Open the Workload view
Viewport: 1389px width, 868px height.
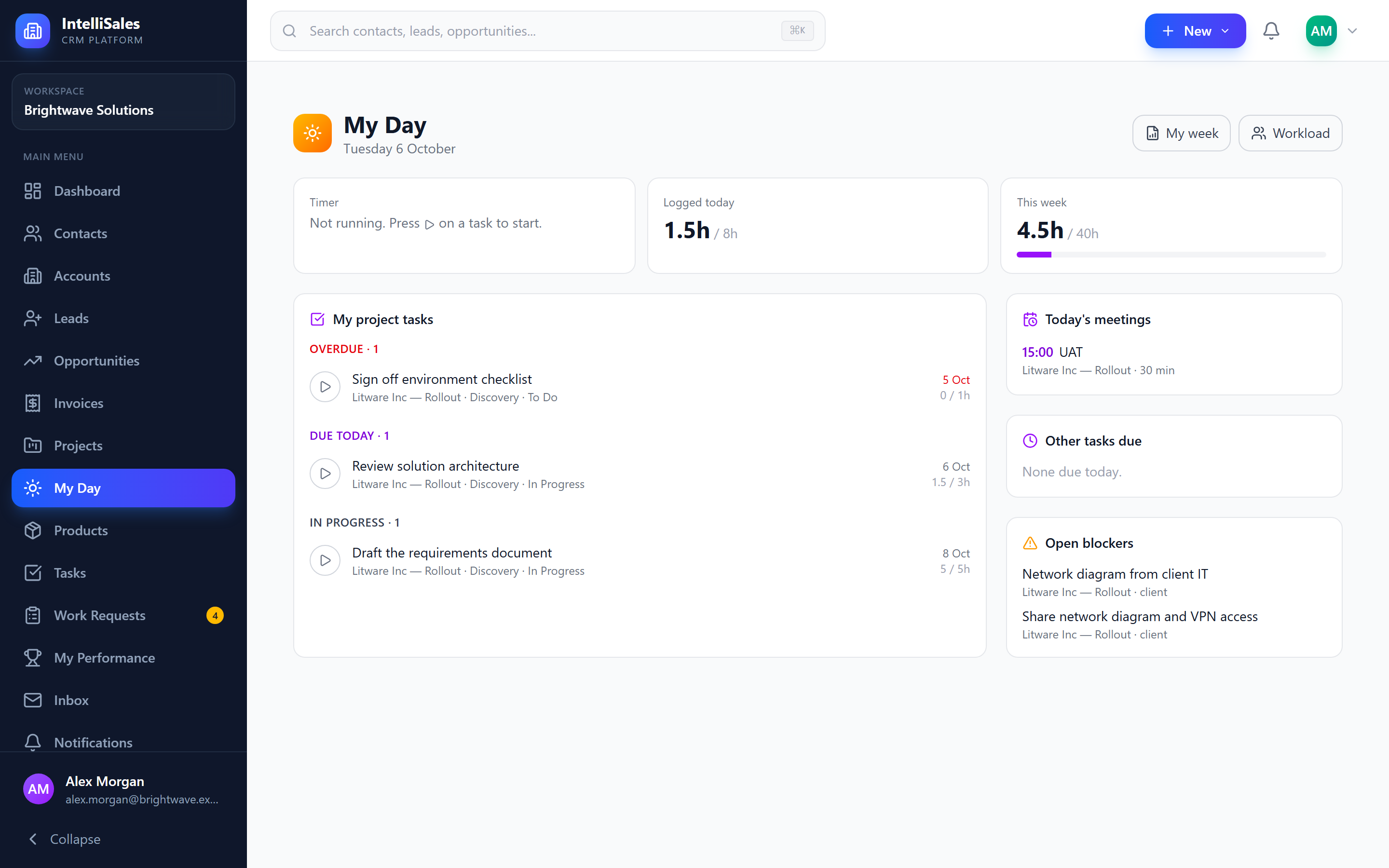pyautogui.click(x=1290, y=133)
